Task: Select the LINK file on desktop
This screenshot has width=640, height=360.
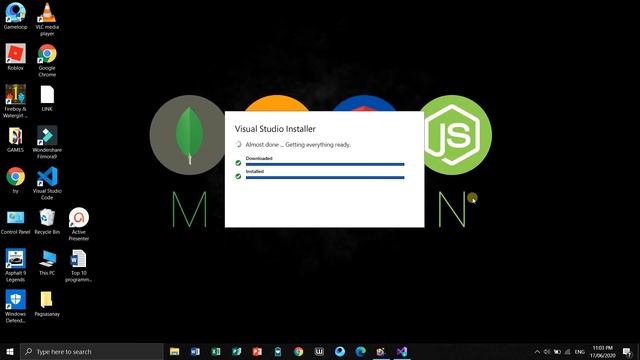Action: click(x=47, y=98)
